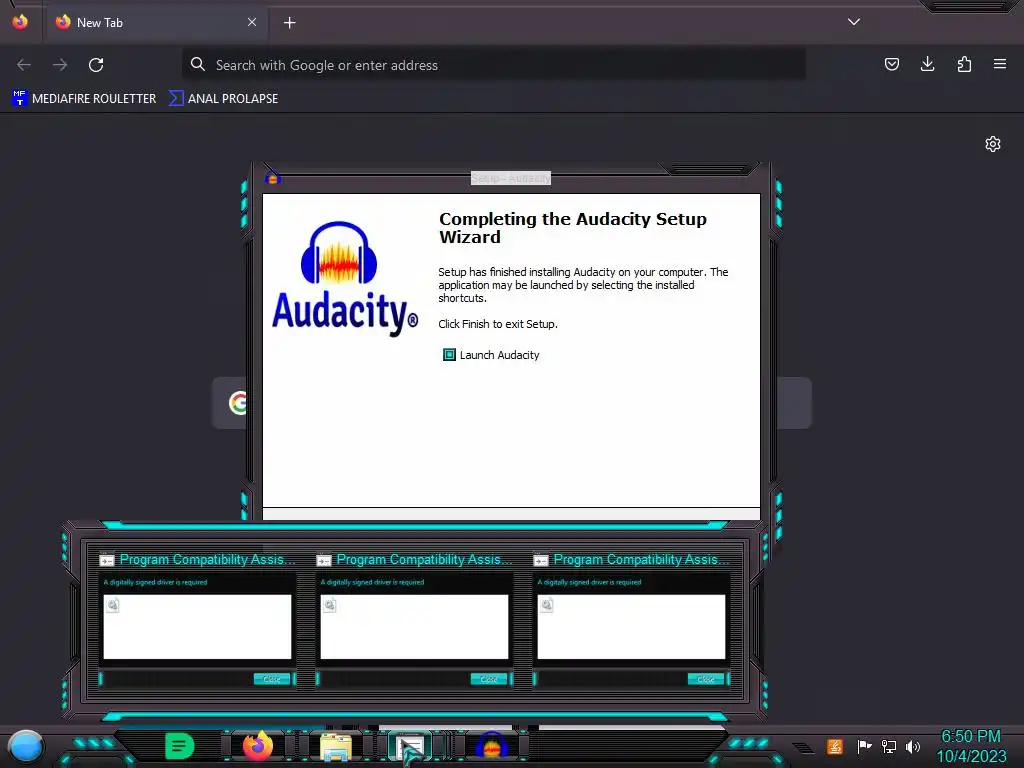Screen dimensions: 1024x768
Task: Open Firefox View pinned icon
Action: (20, 22)
